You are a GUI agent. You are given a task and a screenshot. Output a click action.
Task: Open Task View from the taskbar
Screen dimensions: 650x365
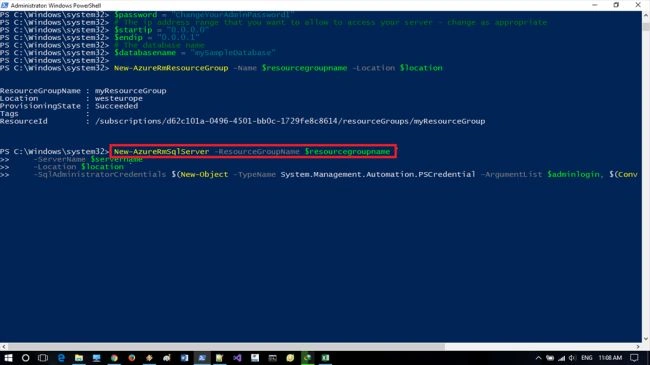pyautogui.click(x=43, y=358)
